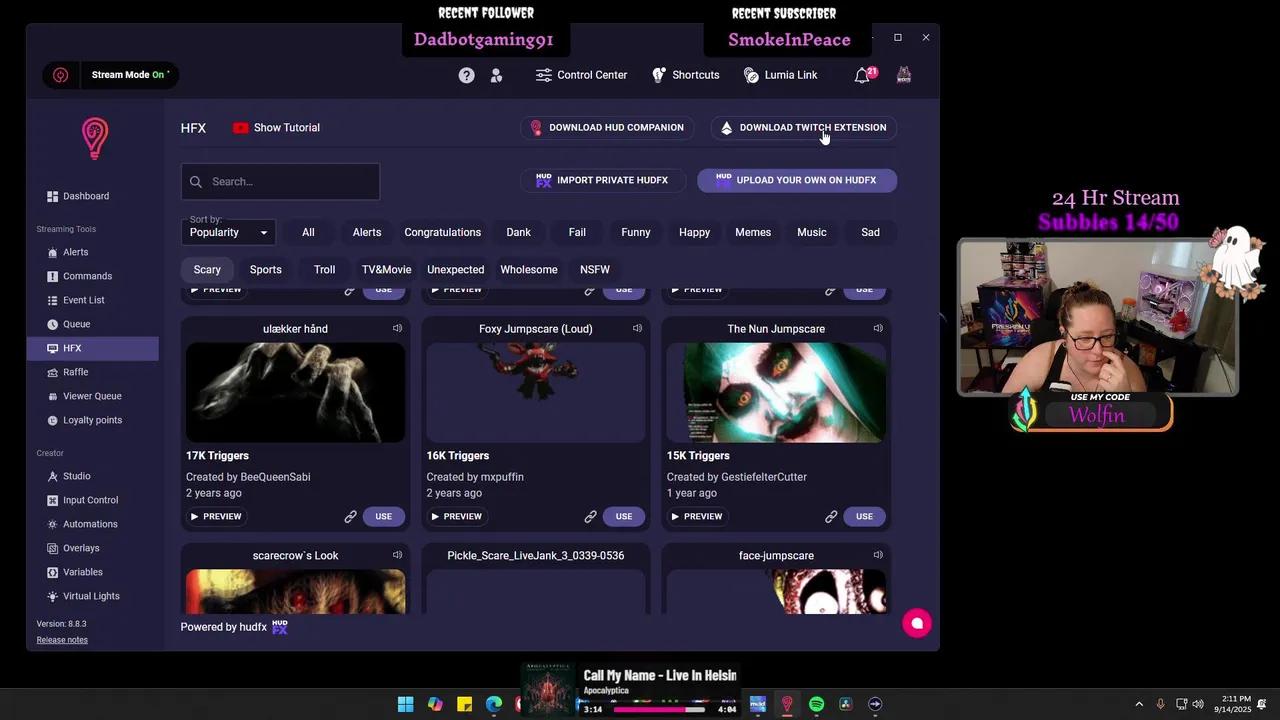Open Shortcuts in top bar

[x=685, y=75]
